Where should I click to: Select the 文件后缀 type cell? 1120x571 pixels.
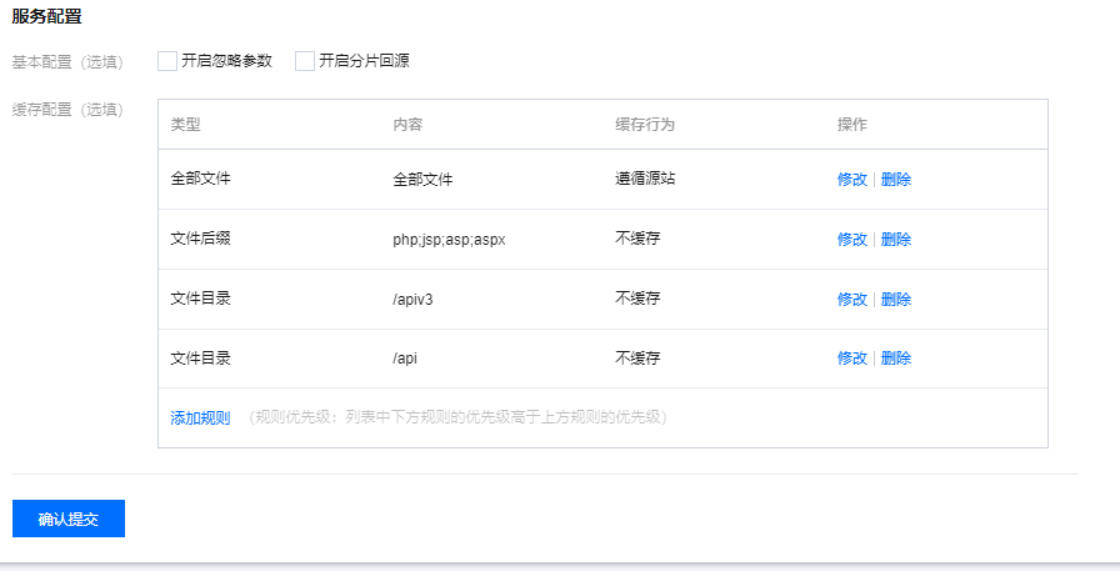click(200, 239)
